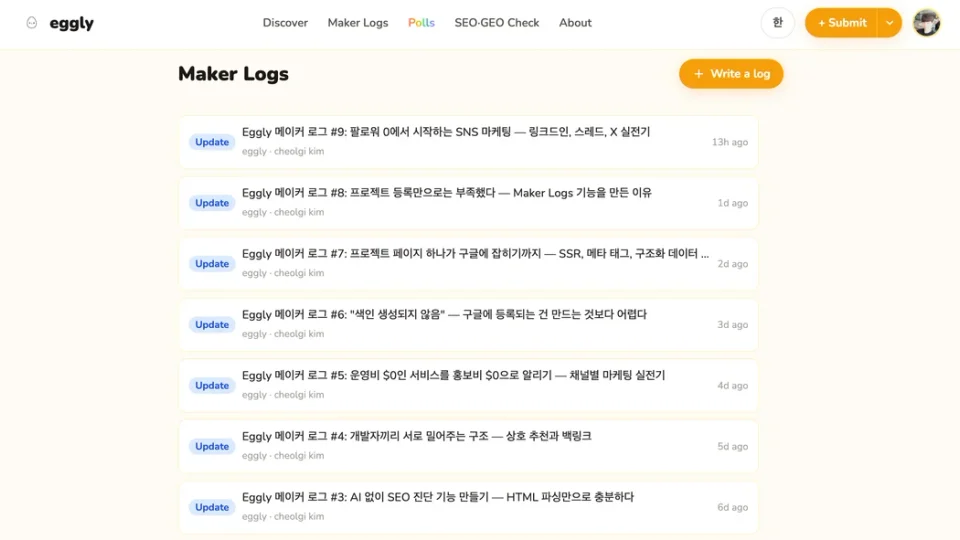Click the eggly egg logo icon
The image size is (960, 540).
point(32,23)
